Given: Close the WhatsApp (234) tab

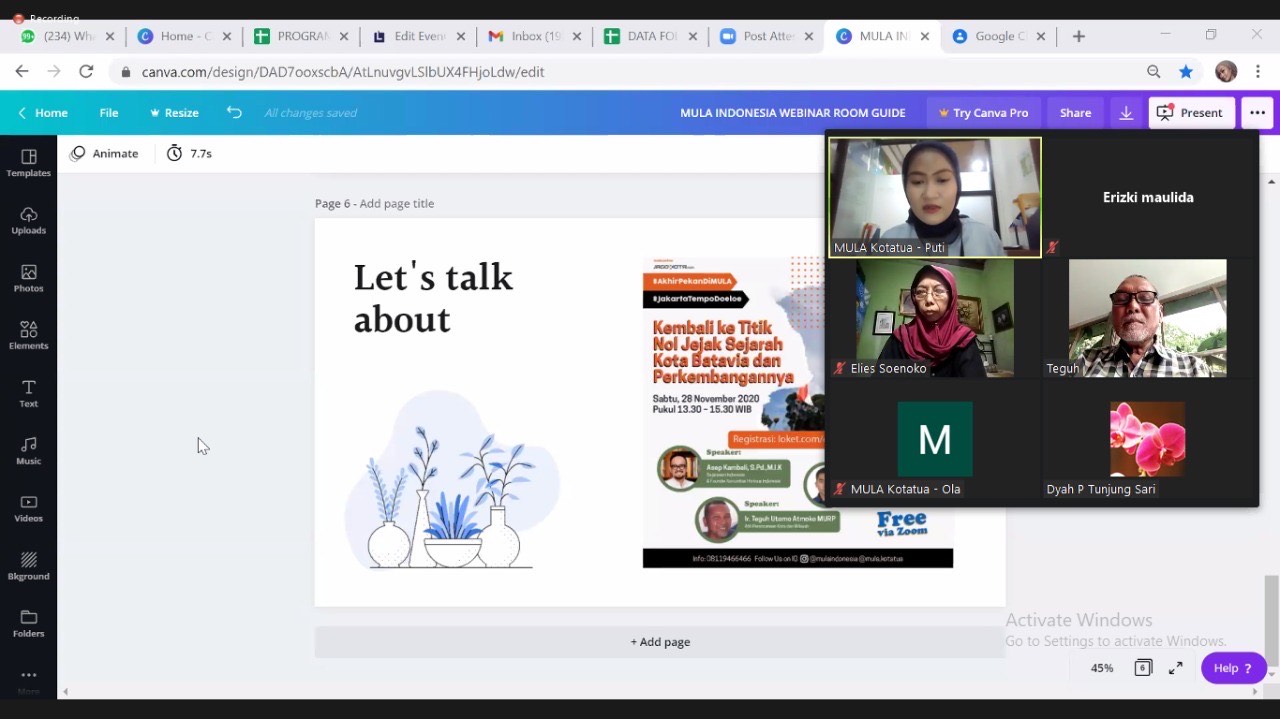Looking at the screenshot, I should click(110, 36).
